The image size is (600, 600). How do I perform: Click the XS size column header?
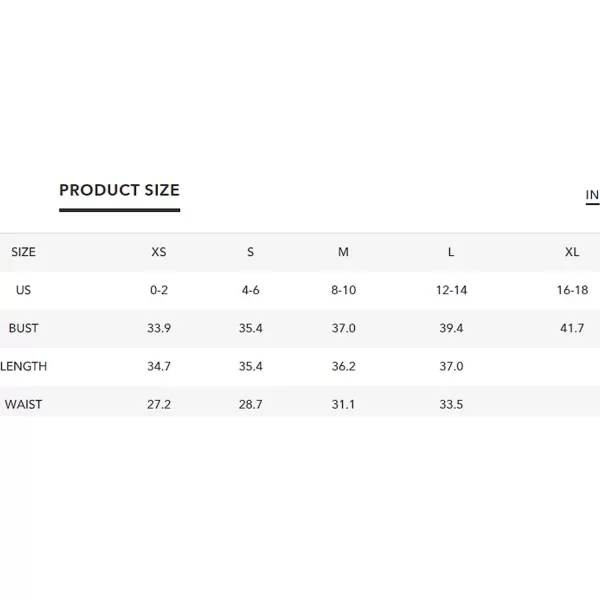(159, 252)
